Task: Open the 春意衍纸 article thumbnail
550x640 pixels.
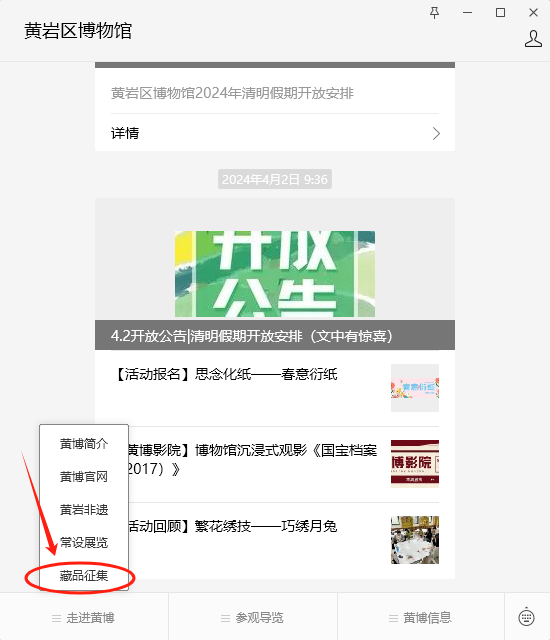Action: coord(415,388)
